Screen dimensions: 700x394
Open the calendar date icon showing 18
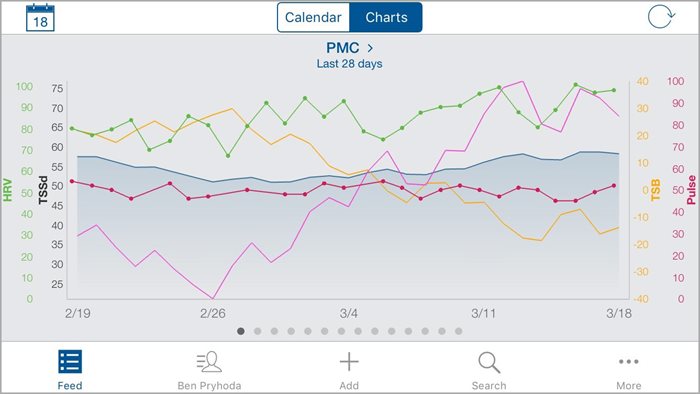click(40, 18)
